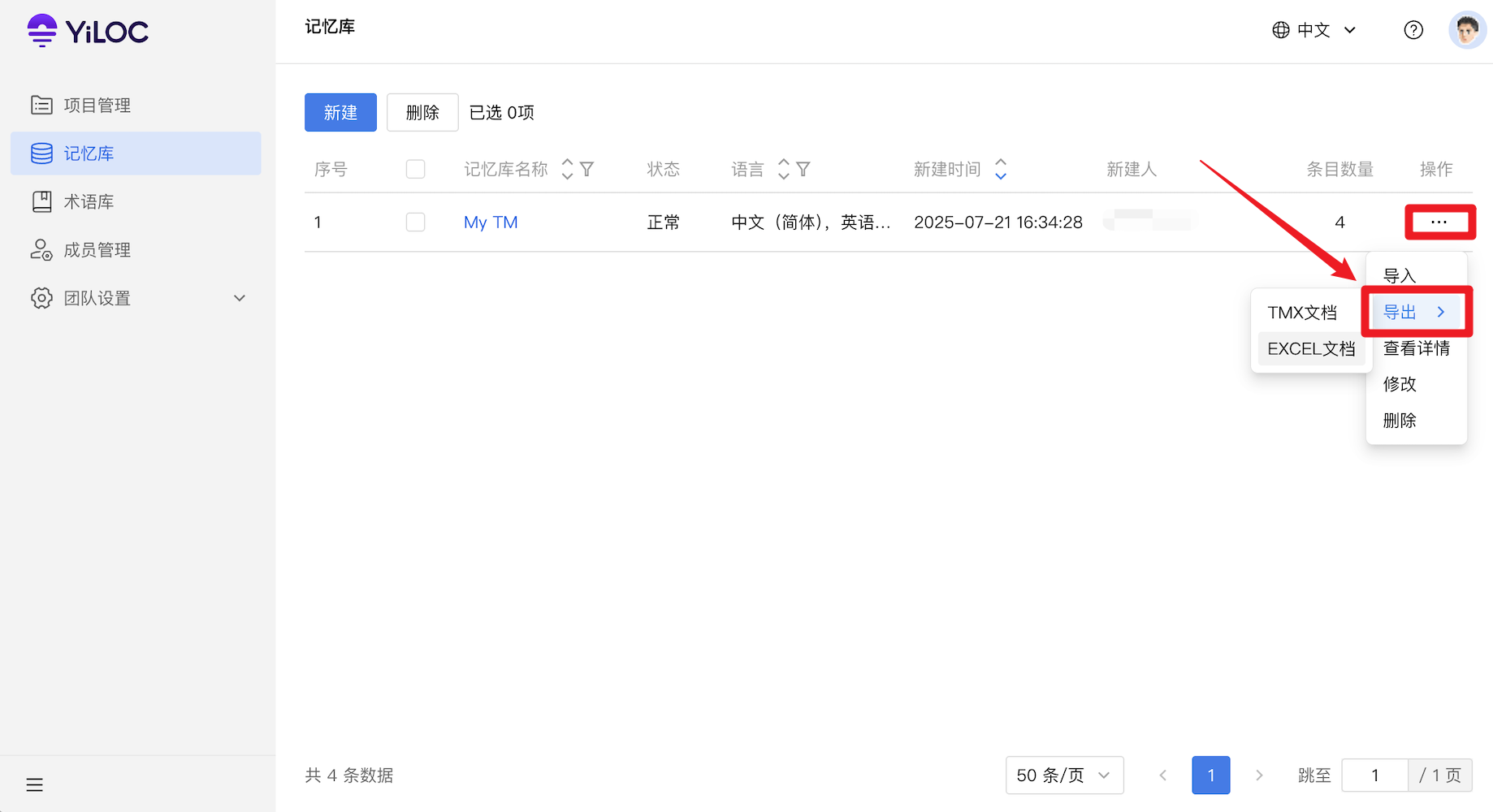Screen dimensions: 1493x812
Task: Collapse the sidebar with the hamburger icon
Action: coord(34,784)
